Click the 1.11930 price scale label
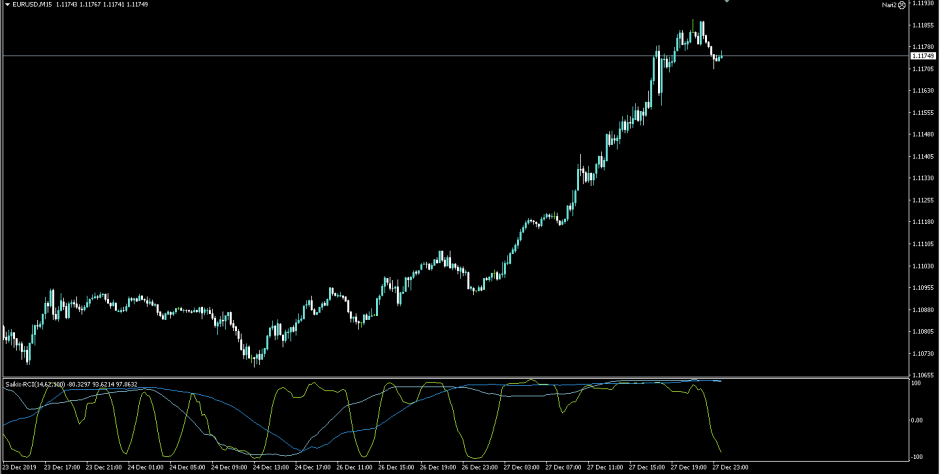Image resolution: width=940 pixels, height=474 pixels. coord(924,4)
